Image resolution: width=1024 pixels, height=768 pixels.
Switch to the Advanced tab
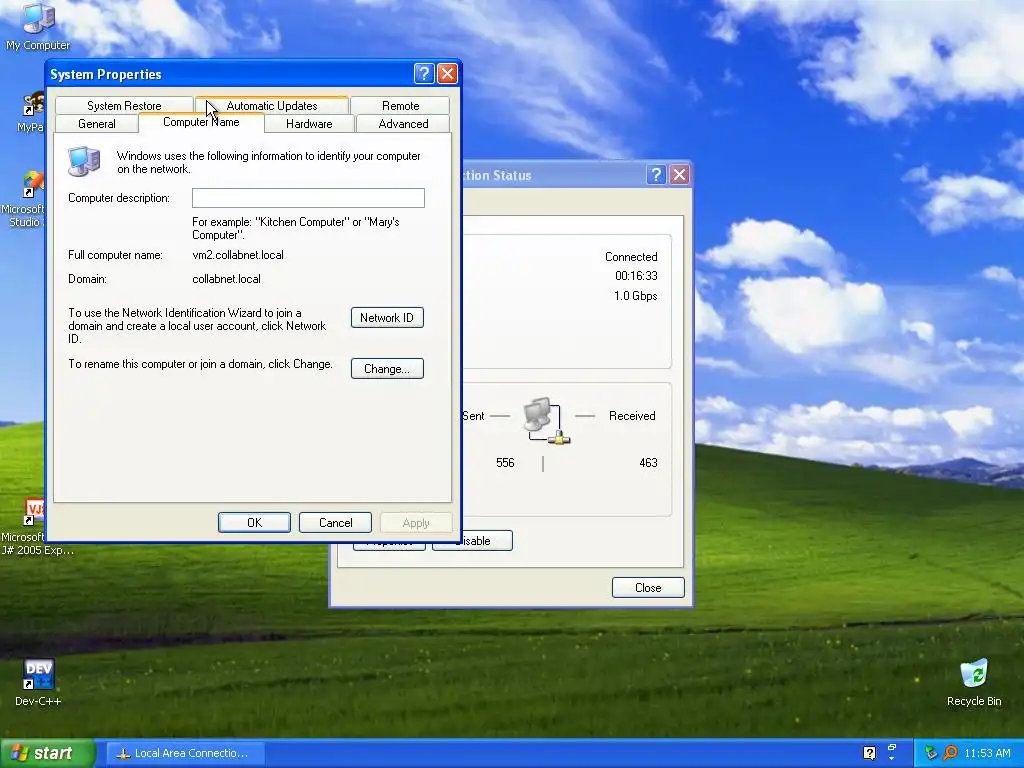[404, 124]
